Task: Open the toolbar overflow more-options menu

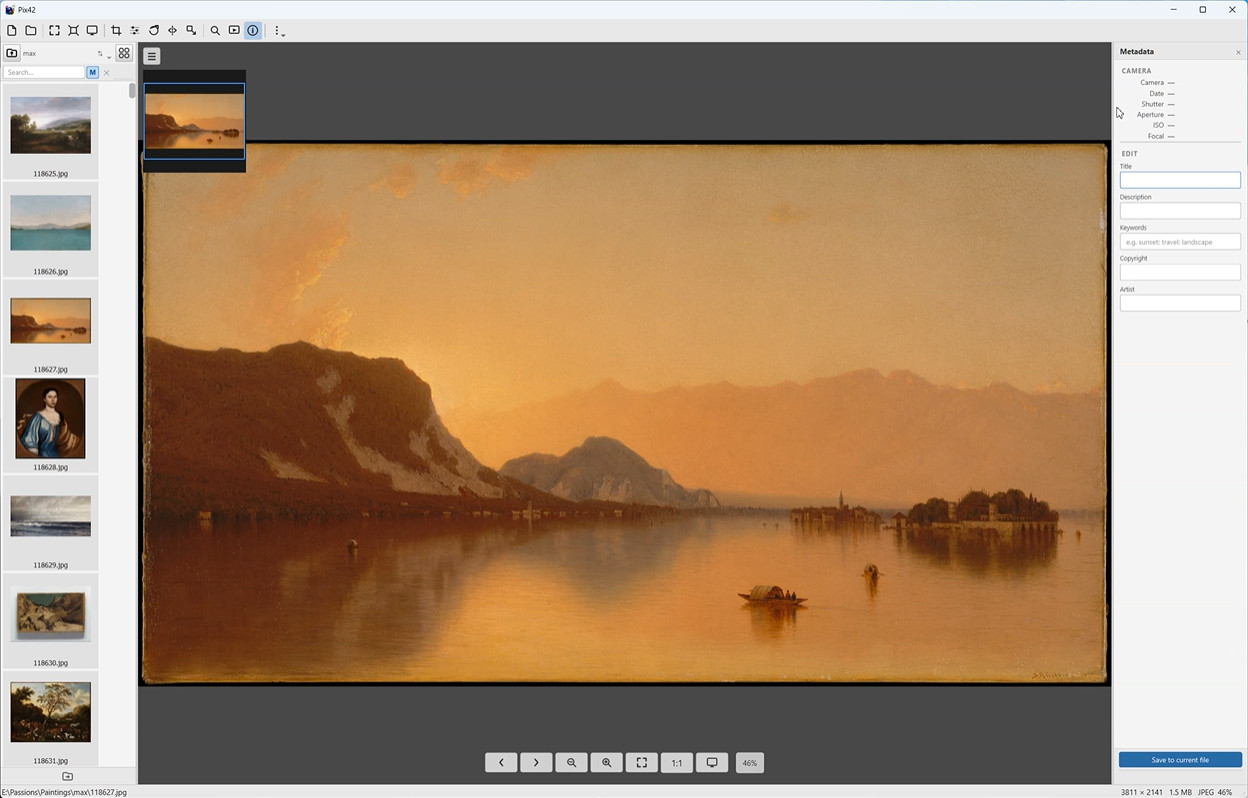Action: (x=279, y=31)
